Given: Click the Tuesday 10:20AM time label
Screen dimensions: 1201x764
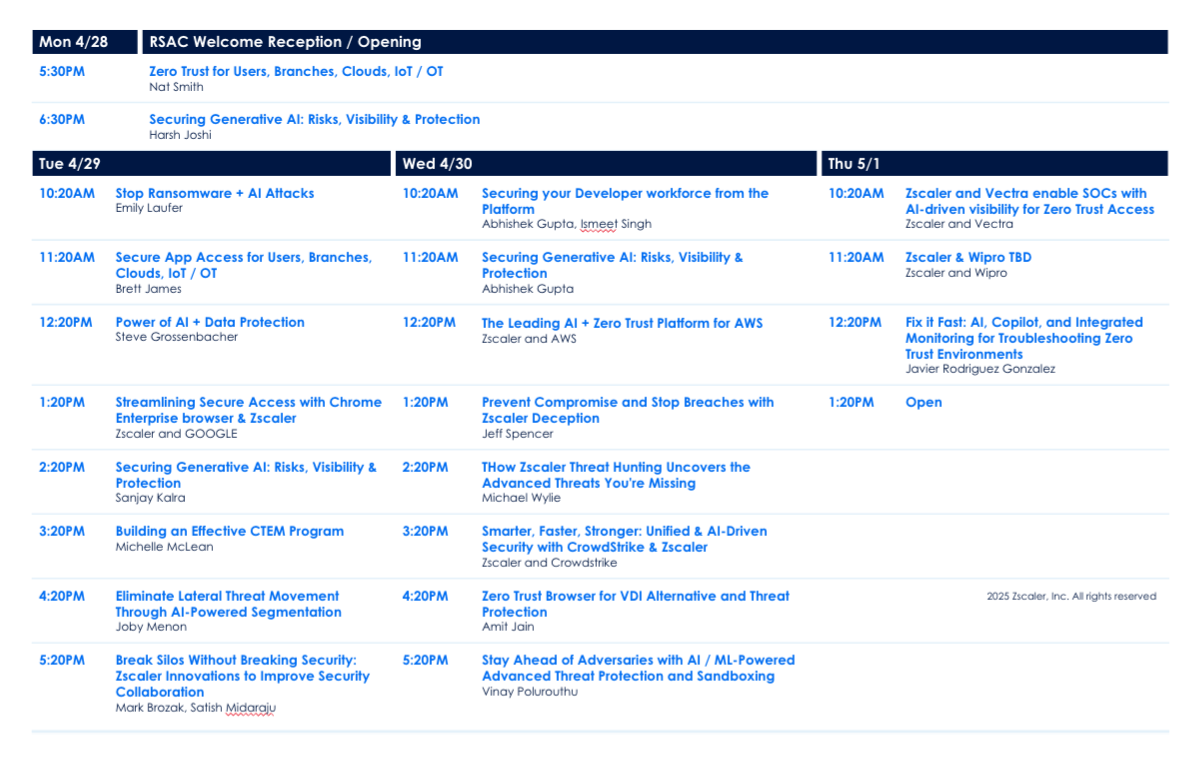Looking at the screenshot, I should click(x=67, y=193).
